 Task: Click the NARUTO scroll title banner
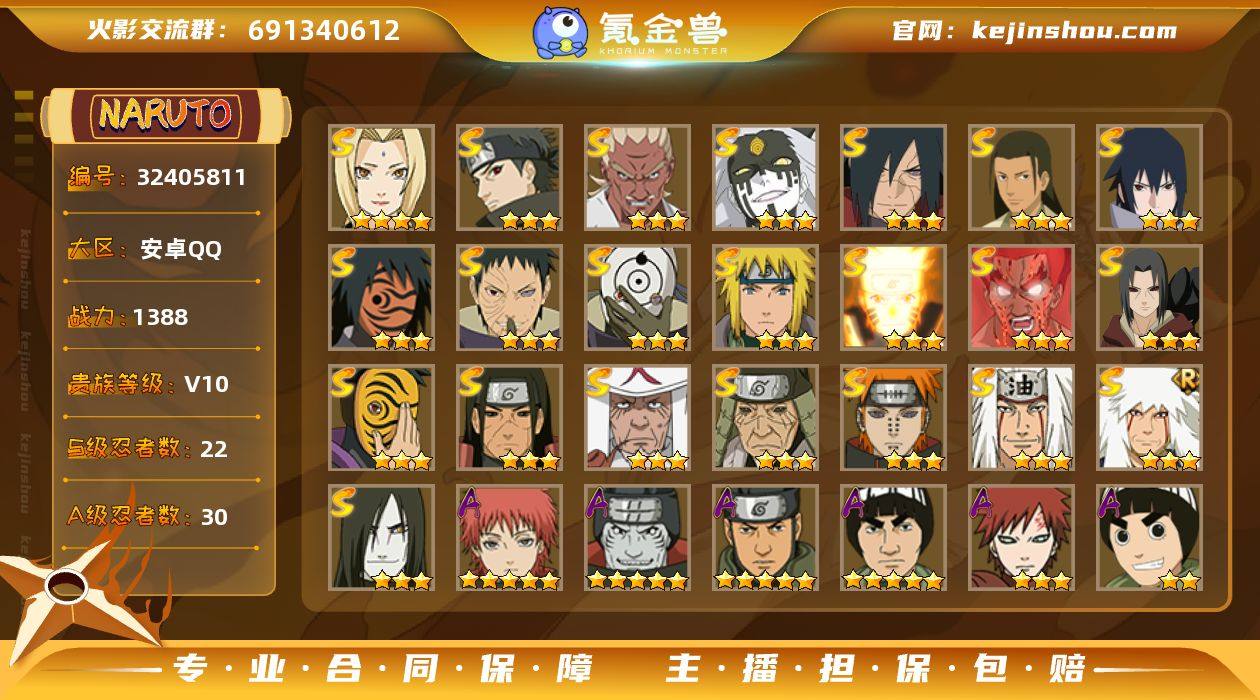pos(165,115)
